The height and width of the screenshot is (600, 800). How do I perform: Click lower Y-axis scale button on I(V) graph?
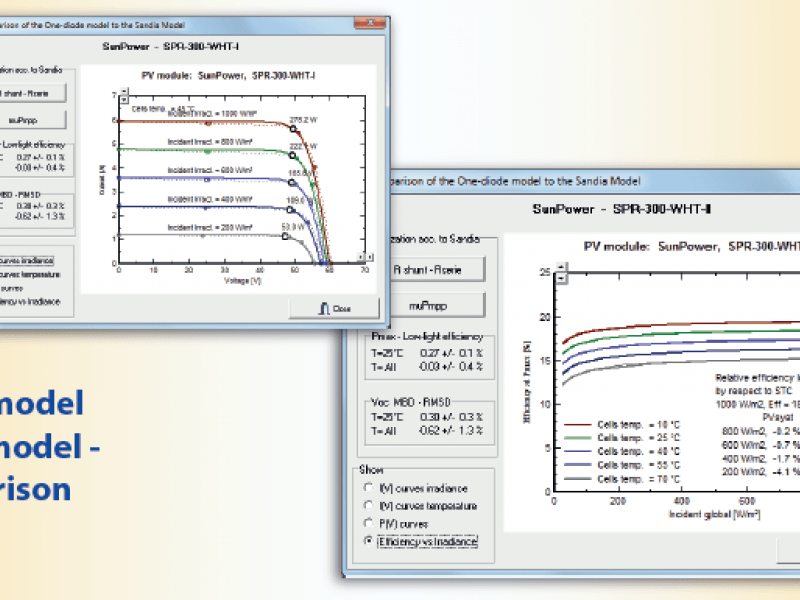point(123,101)
